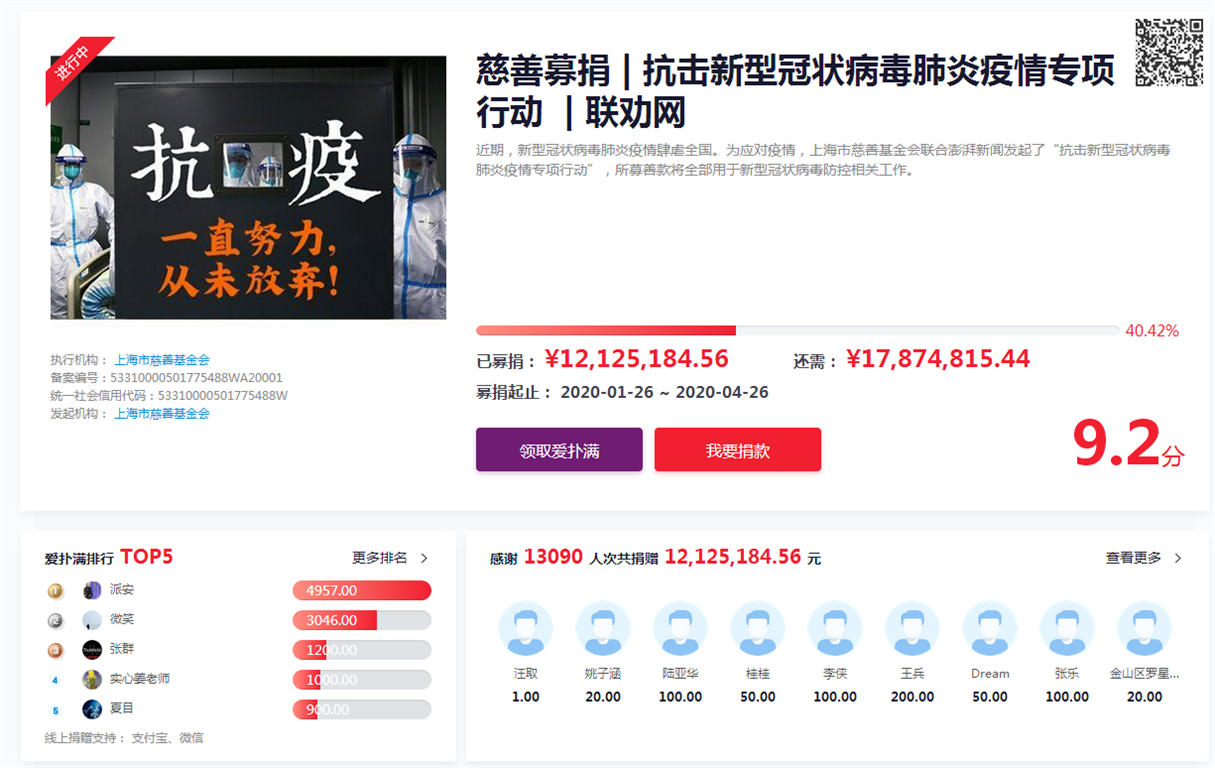Open 上海市慈善基金会 发起机构 link
The image size is (1215, 768).
162,414
